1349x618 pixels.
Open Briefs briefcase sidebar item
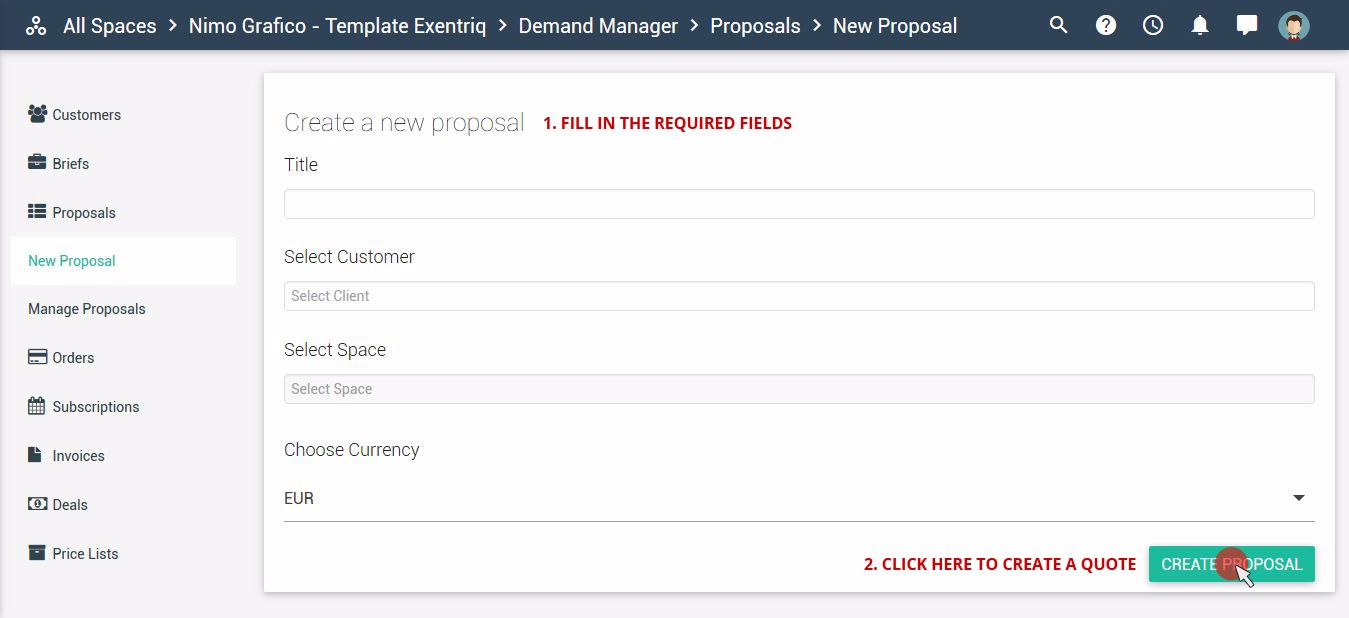pyautogui.click(x=59, y=163)
